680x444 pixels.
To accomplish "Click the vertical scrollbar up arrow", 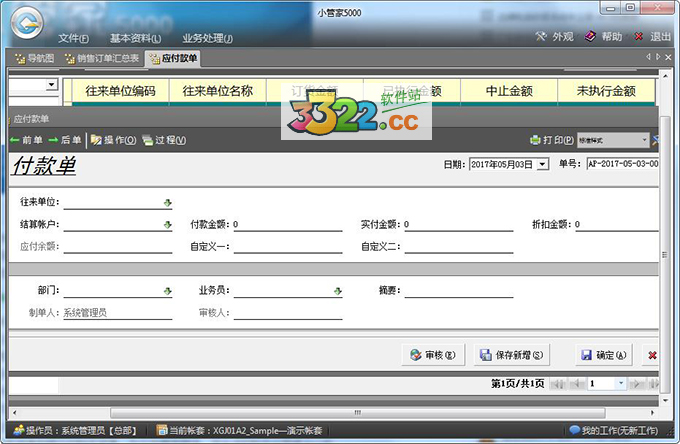I will coord(666,76).
